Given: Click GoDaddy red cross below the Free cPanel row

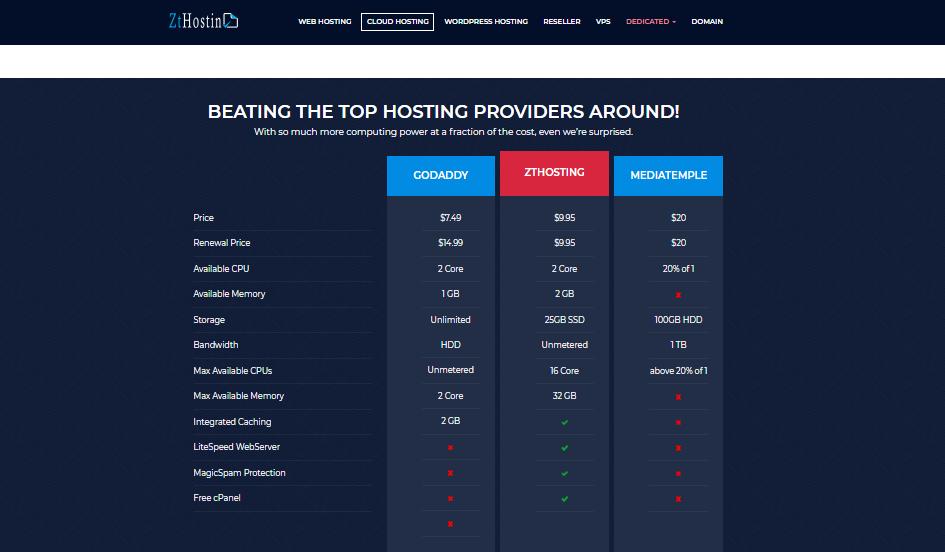Looking at the screenshot, I should coord(450,524).
